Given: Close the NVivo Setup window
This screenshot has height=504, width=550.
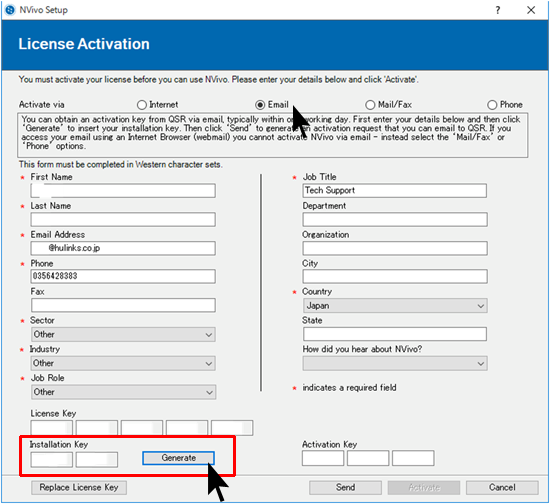Looking at the screenshot, I should pos(531,10).
